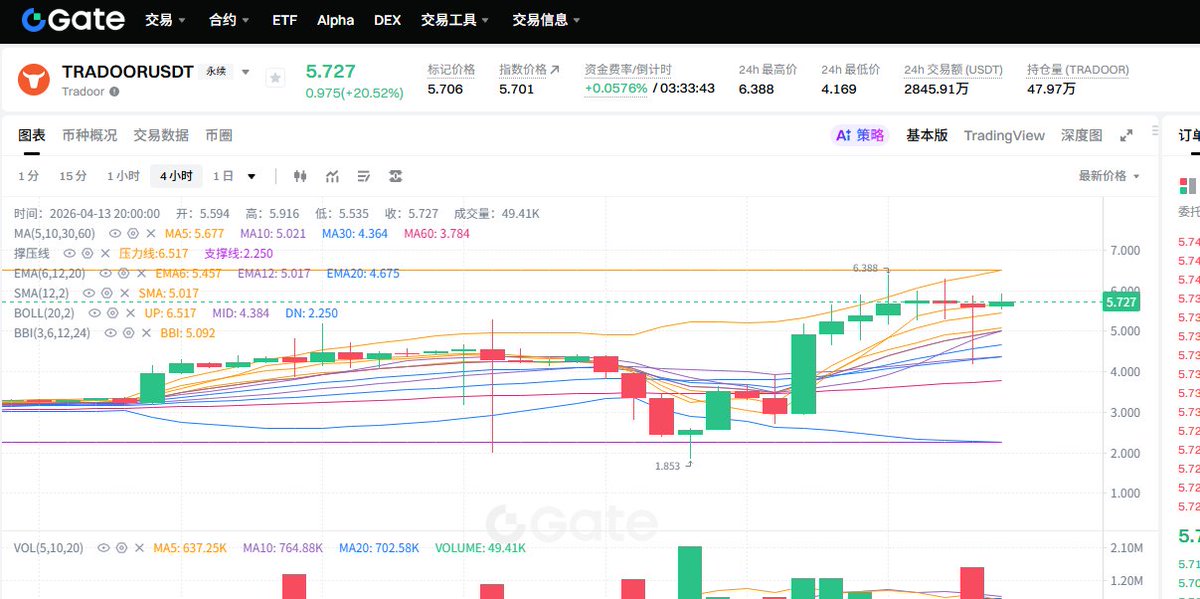Select the 基本版 chart mode
The image size is (1200, 599).
(927, 135)
